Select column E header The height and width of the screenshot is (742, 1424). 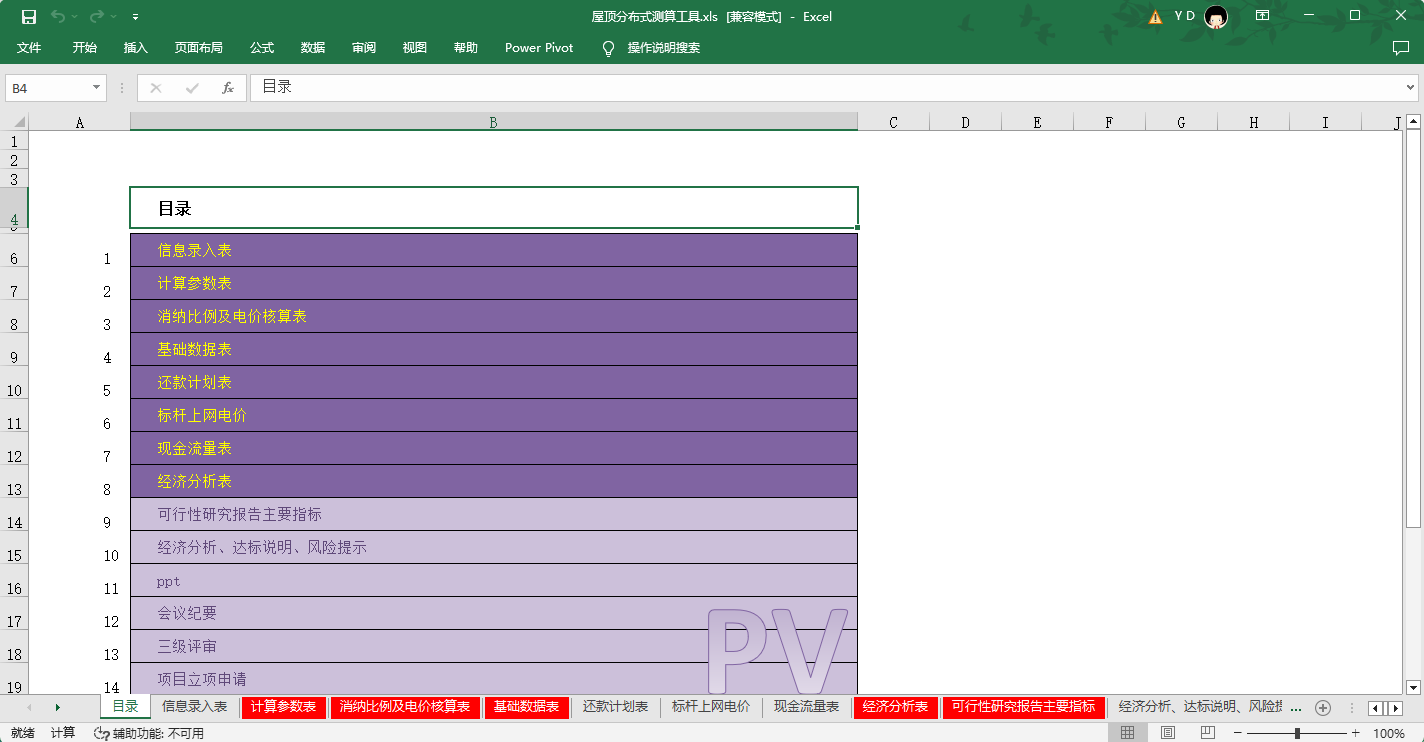point(1038,122)
